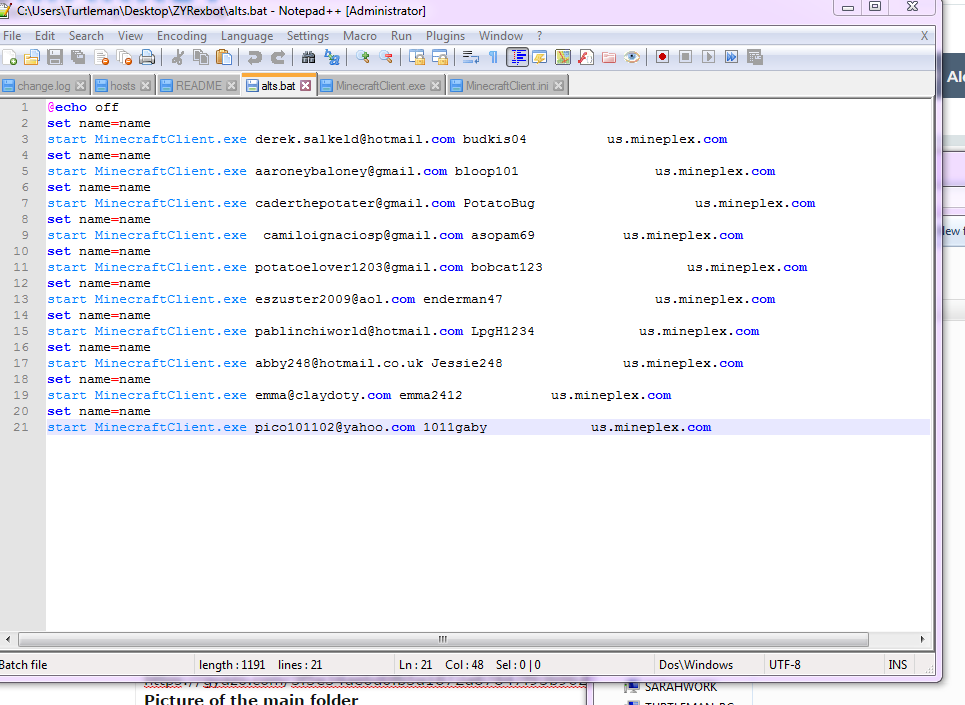The width and height of the screenshot is (965, 705).
Task: Open the Plugins menu
Action: (x=446, y=36)
